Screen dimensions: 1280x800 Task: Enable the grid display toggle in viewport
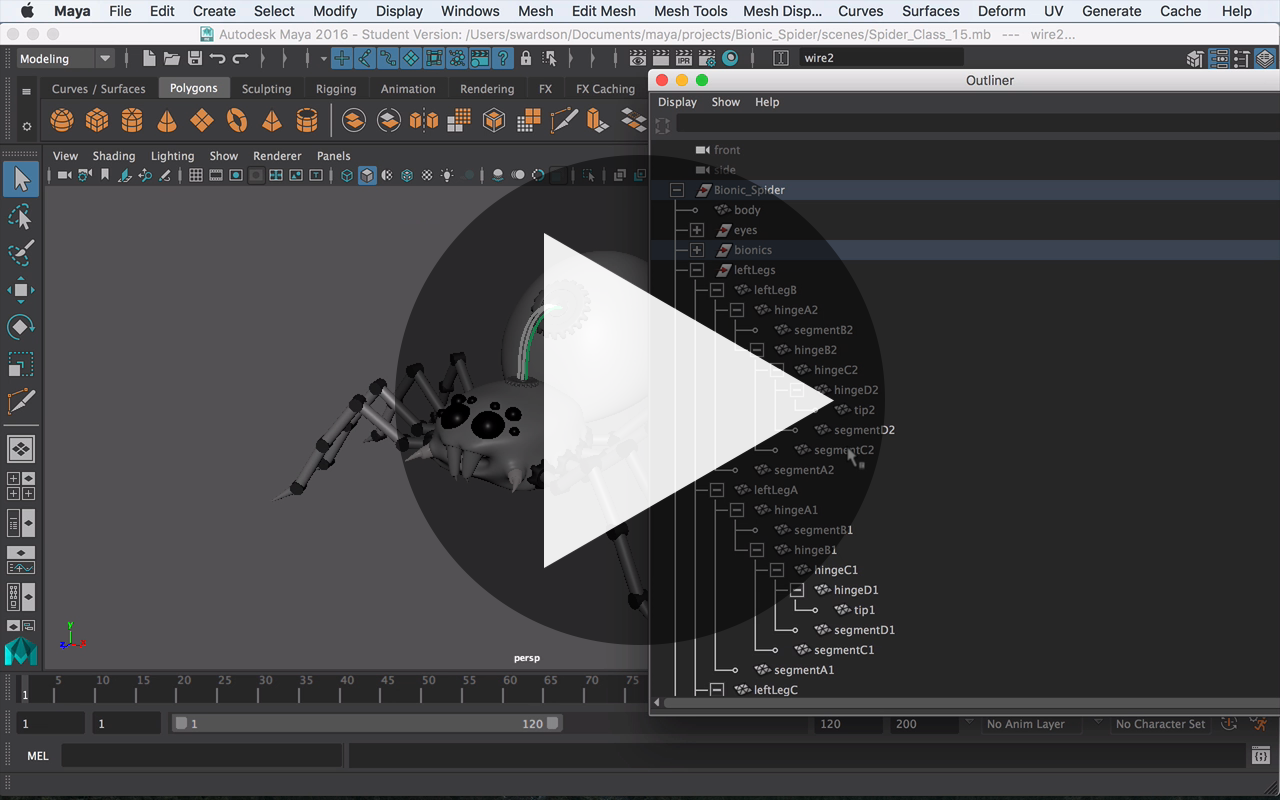196,175
